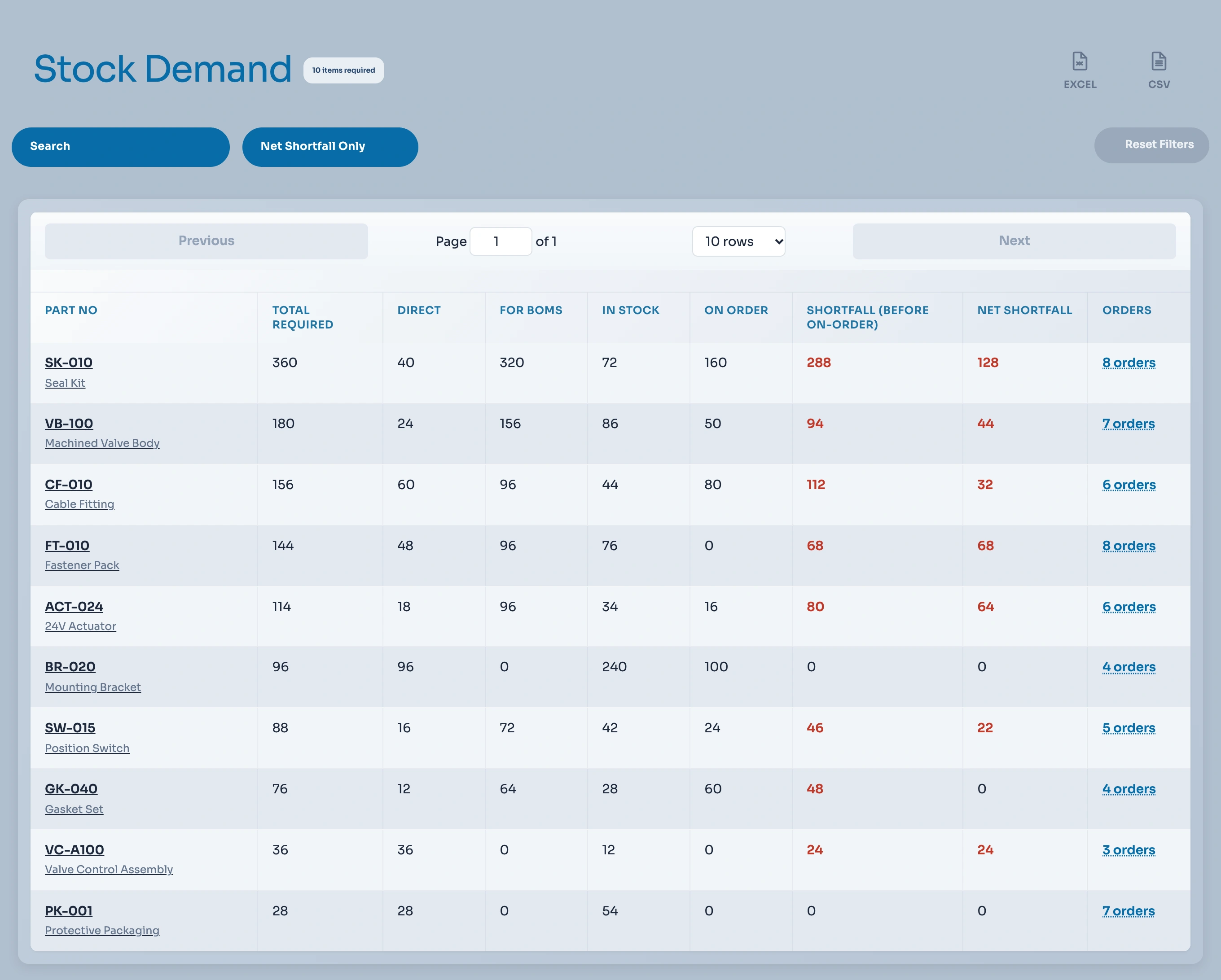The height and width of the screenshot is (980, 1221).
Task: Sort by Direct column header
Action: click(418, 310)
